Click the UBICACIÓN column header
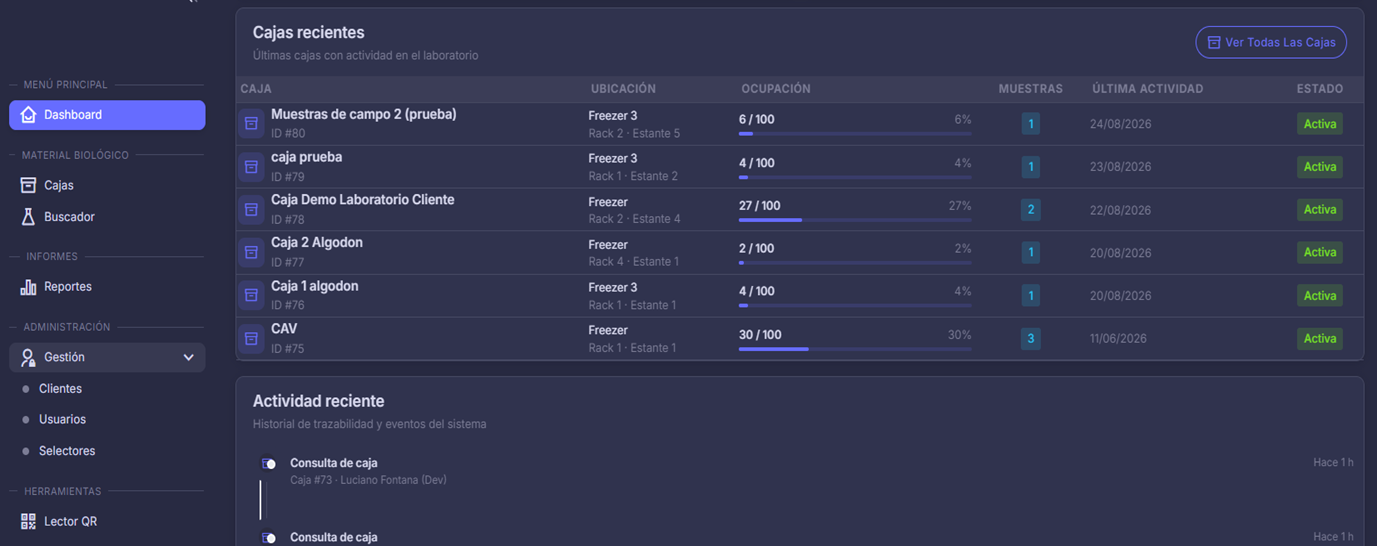 coord(623,89)
